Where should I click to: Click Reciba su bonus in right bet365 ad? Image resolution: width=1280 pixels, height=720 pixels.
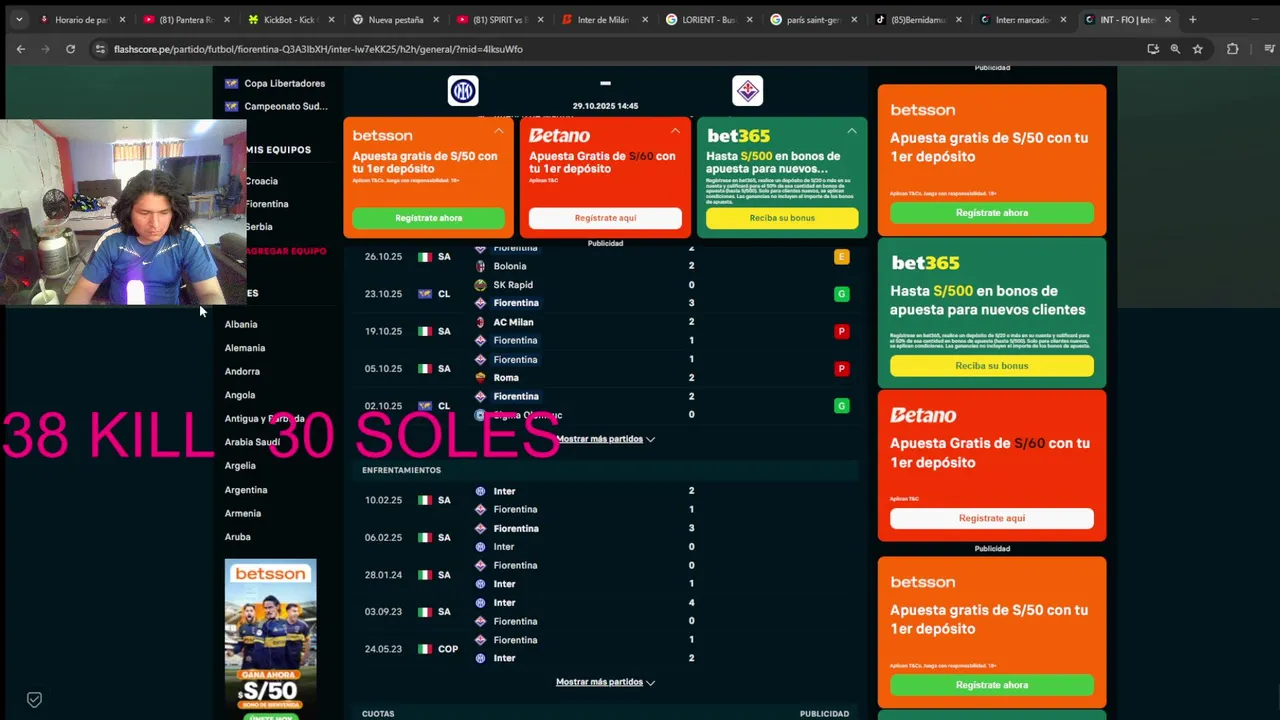pyautogui.click(x=992, y=366)
